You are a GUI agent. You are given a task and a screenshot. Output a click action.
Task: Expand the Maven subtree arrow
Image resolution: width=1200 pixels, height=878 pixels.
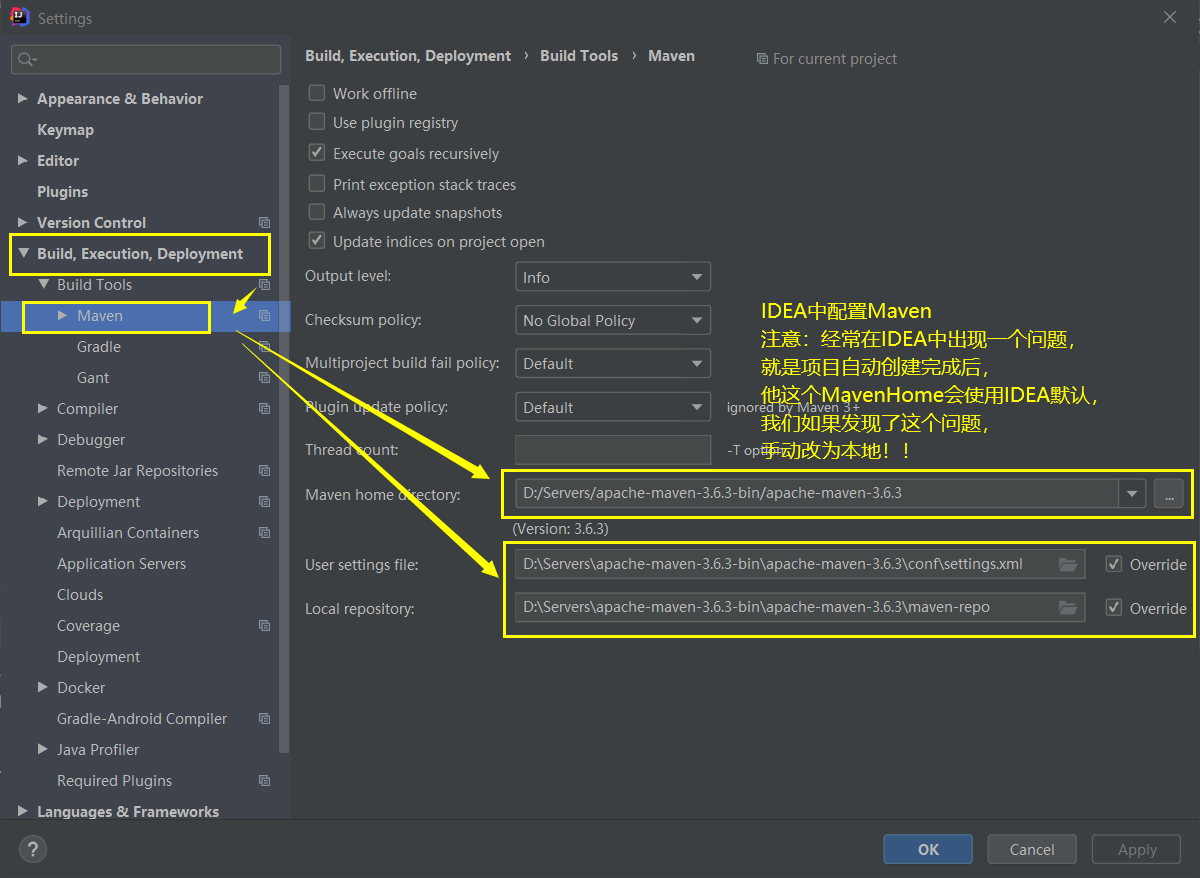[x=63, y=315]
